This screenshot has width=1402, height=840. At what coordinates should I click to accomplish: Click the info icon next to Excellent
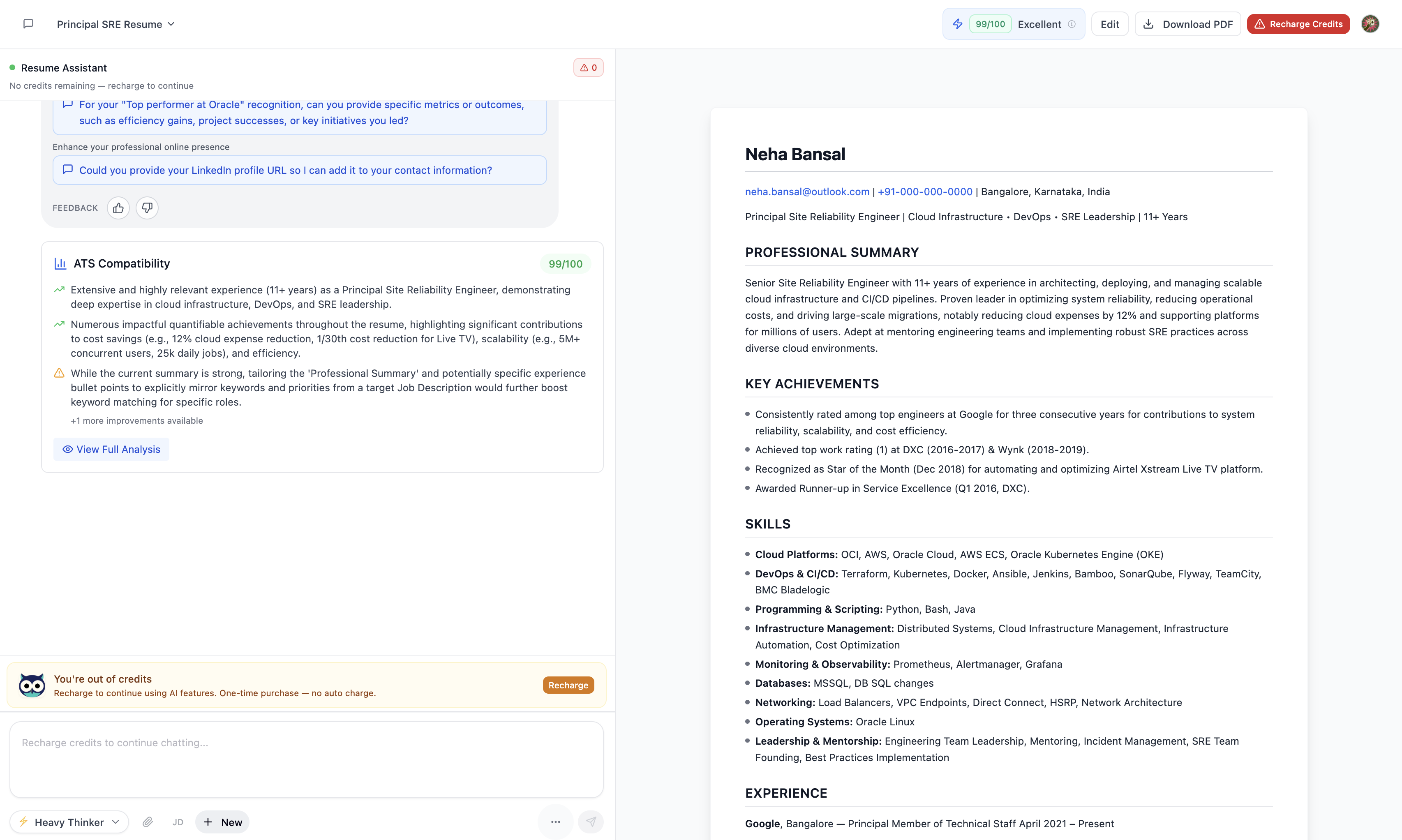[x=1072, y=24]
